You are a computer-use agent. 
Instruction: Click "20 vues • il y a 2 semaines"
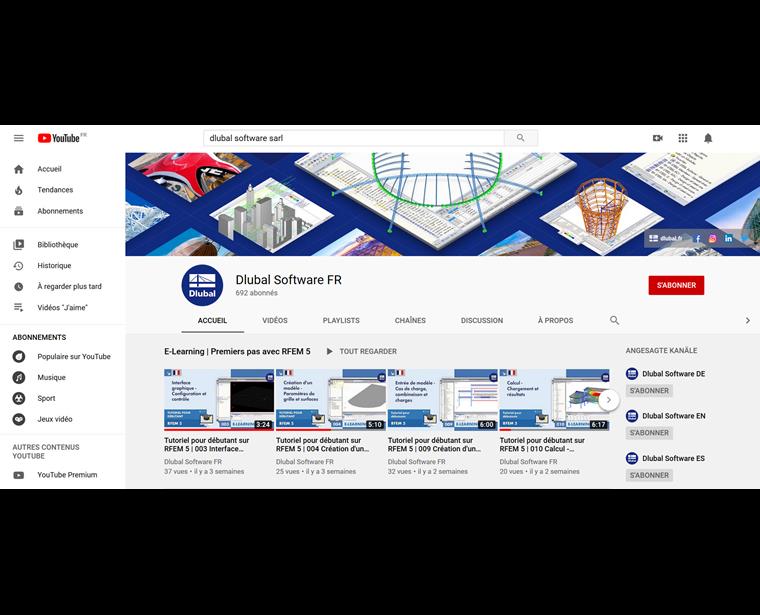tap(539, 472)
